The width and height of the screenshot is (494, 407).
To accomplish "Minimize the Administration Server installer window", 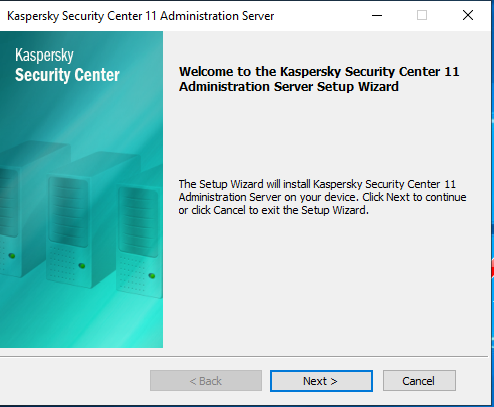I will click(x=377, y=15).
